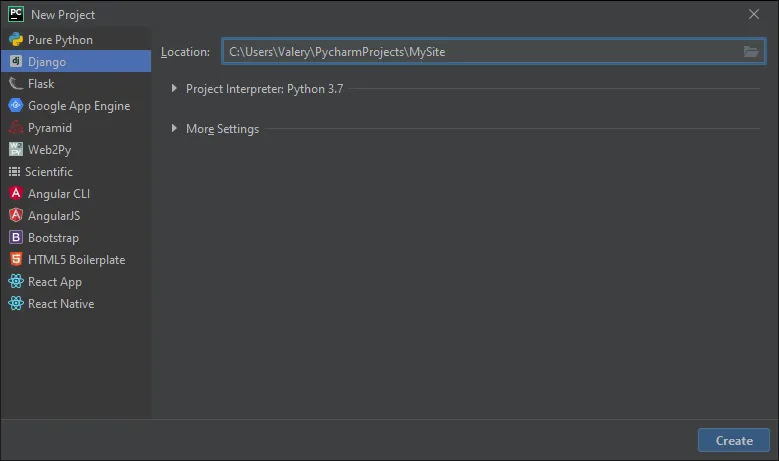
Task: Click the Flask icon in sidebar
Action: 16,84
